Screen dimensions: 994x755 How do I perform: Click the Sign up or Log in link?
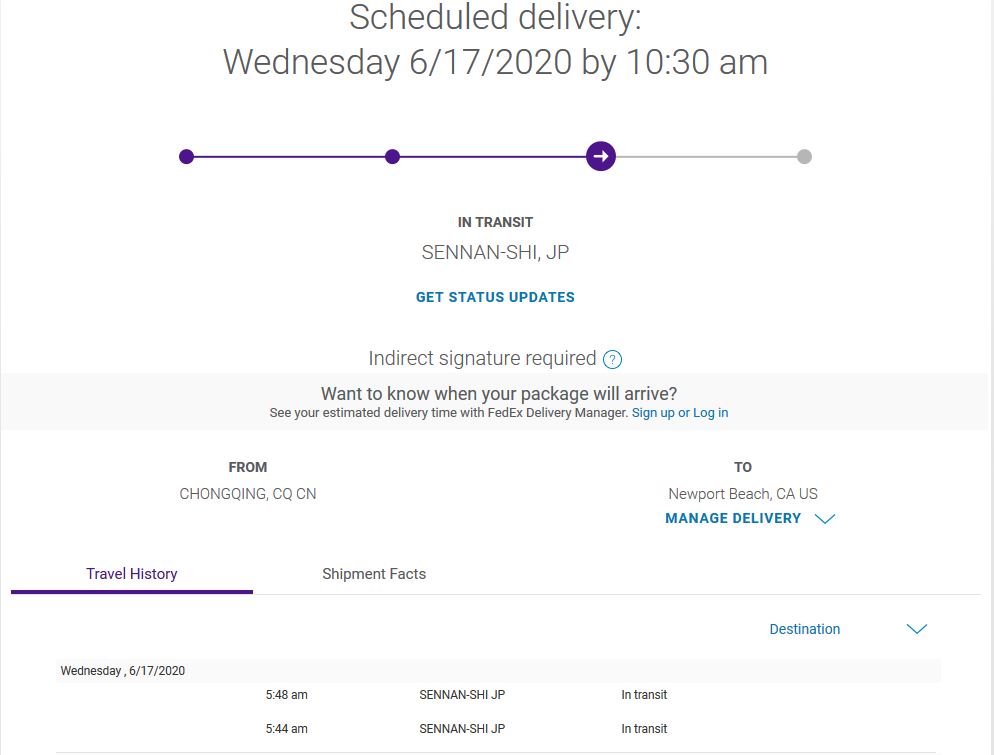coord(680,413)
